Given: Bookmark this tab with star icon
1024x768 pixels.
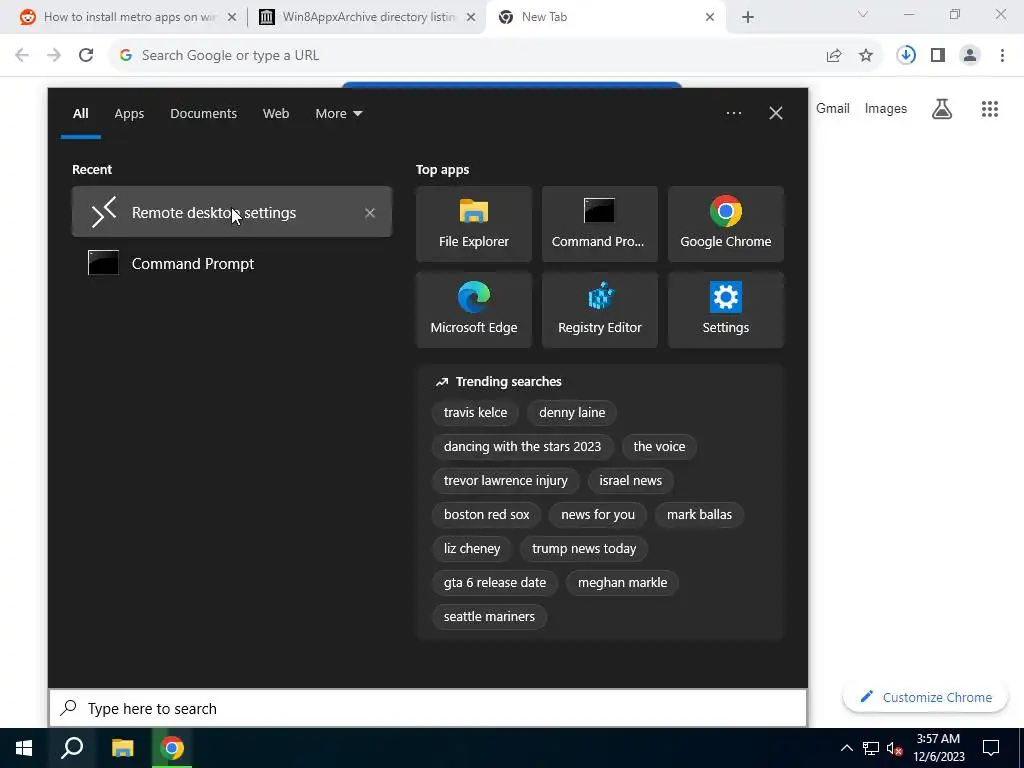Looking at the screenshot, I should pos(866,56).
